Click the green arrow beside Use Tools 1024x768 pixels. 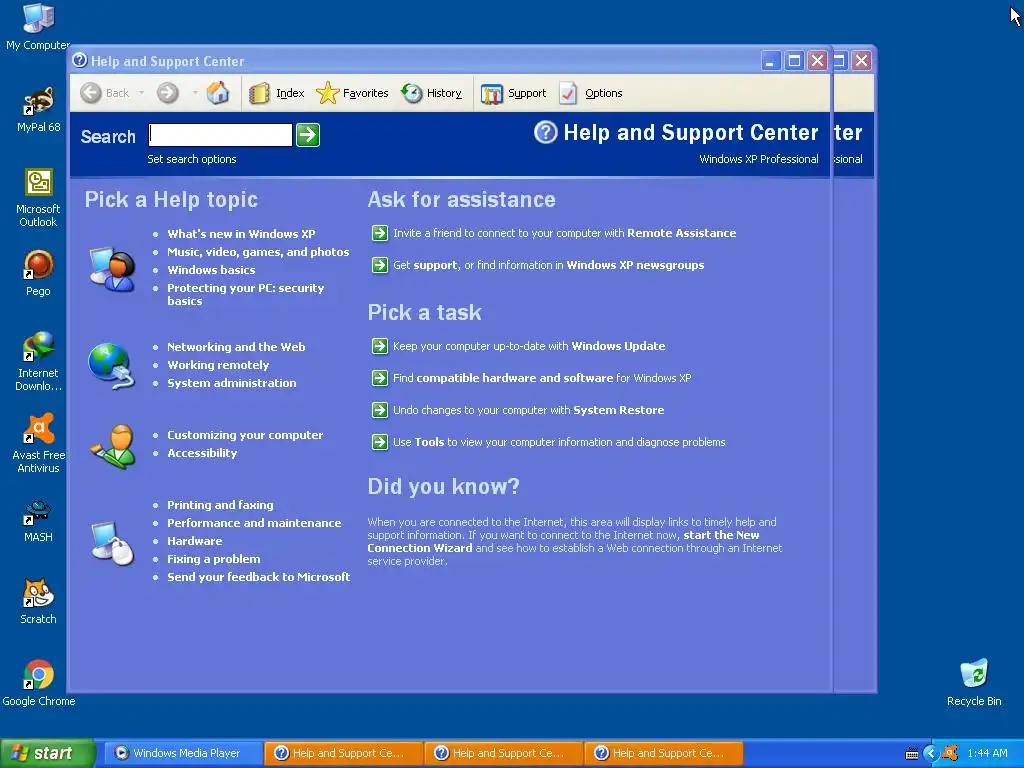tap(379, 442)
